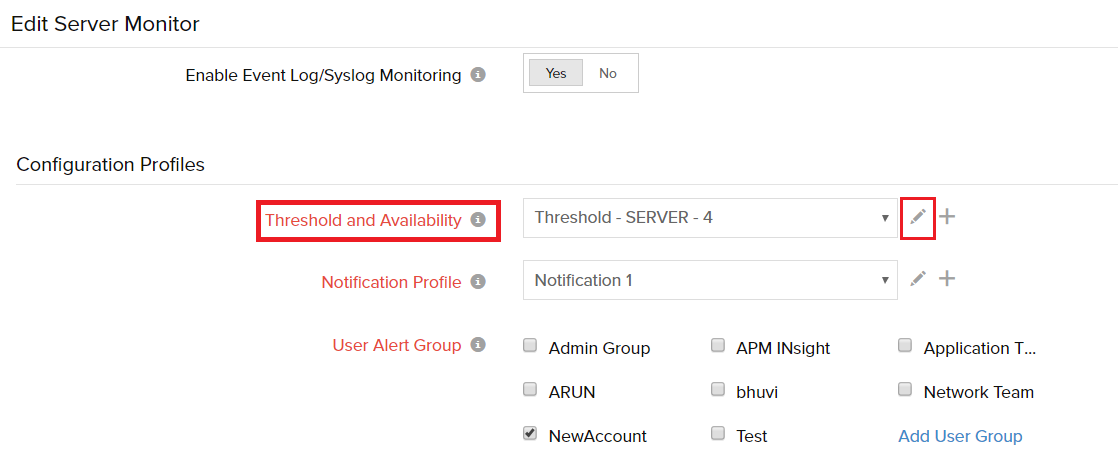Check the ARUN user group

(530, 390)
